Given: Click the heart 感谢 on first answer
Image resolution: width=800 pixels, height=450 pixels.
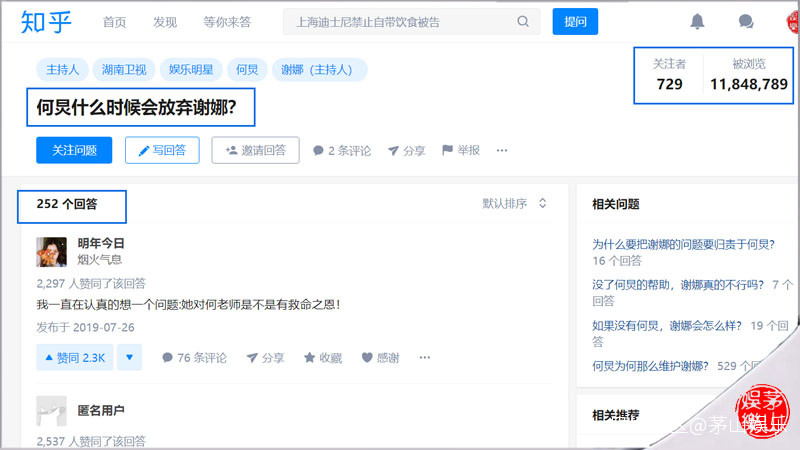Looking at the screenshot, I should [x=380, y=358].
